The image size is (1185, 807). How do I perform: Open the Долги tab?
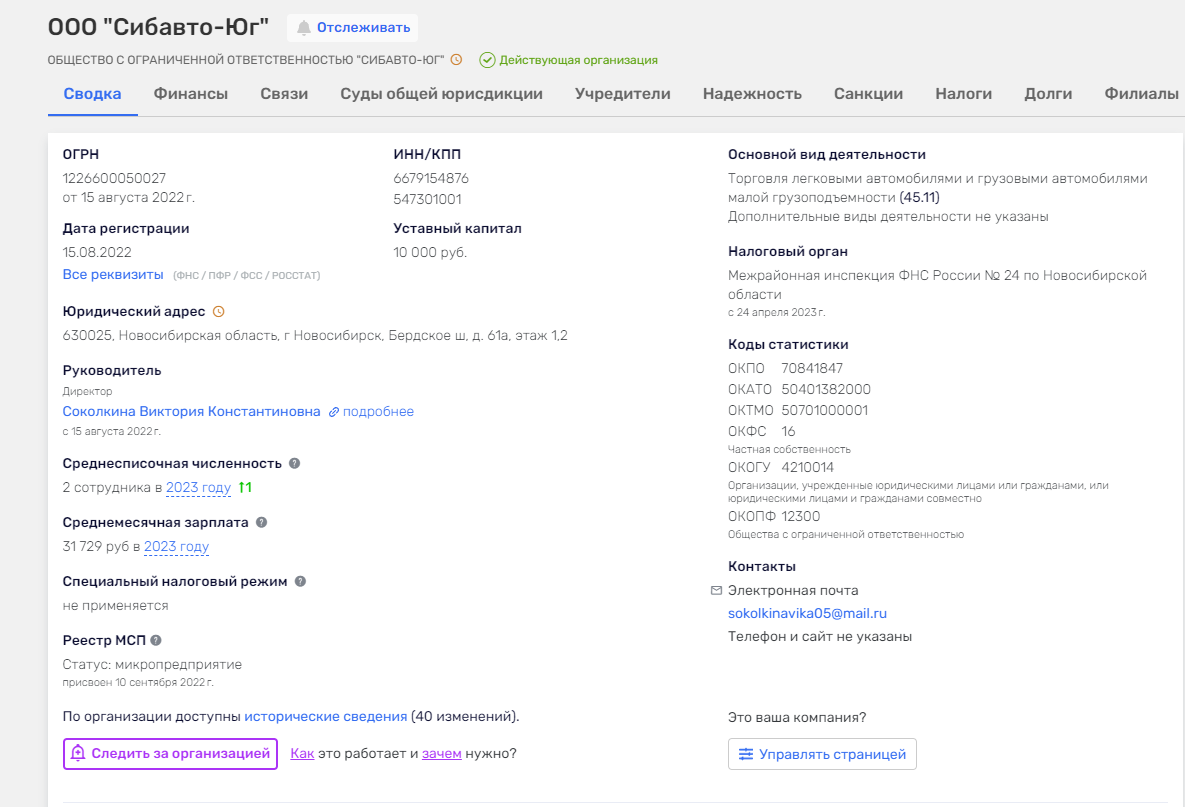click(x=1048, y=94)
